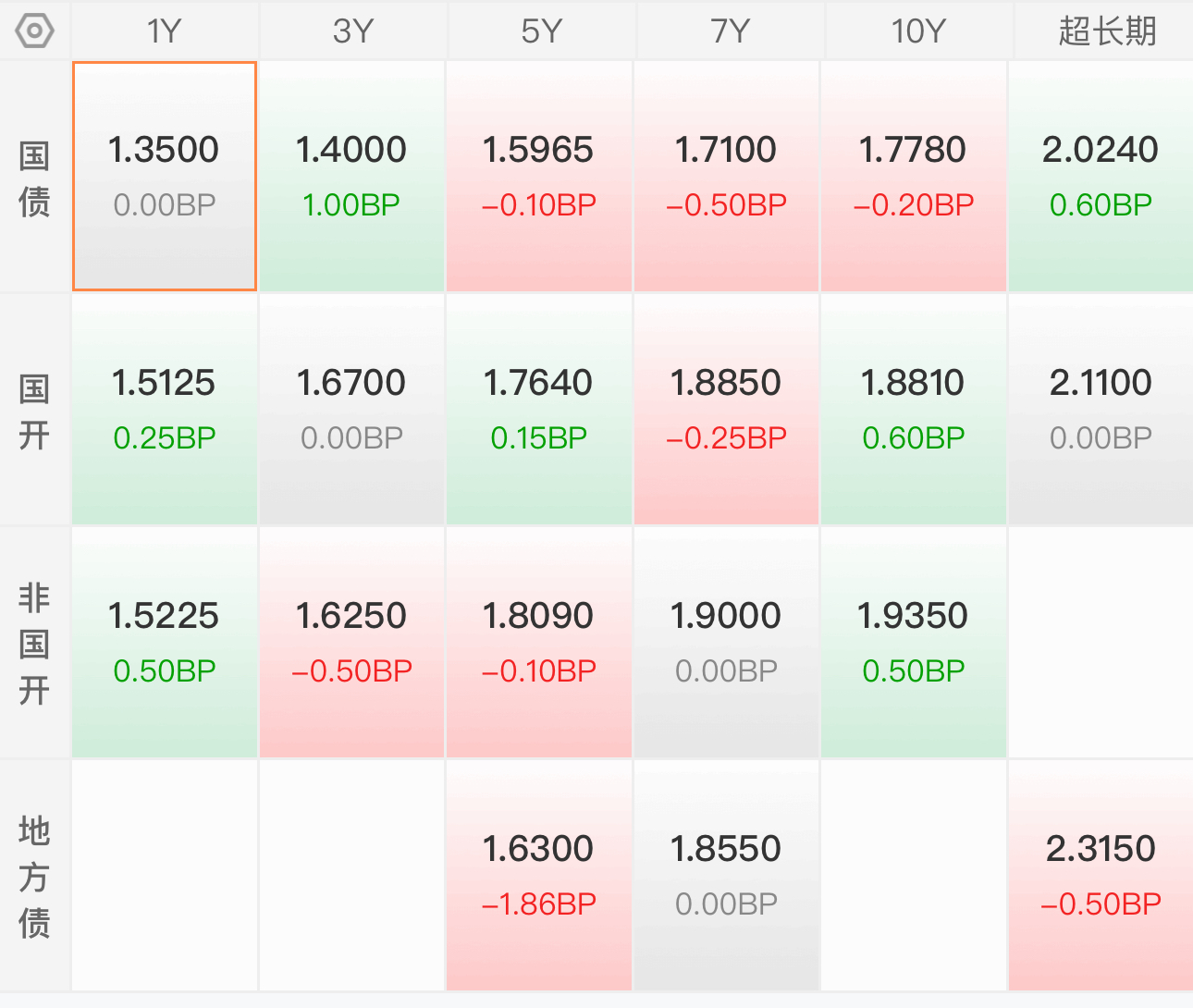Select the 超长期 column header

[1106, 31]
